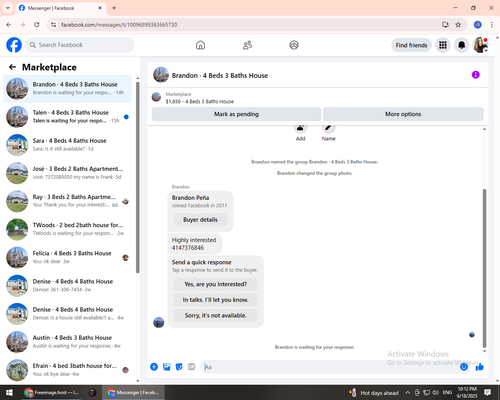This screenshot has width=500, height=400.
Task: Send a thumbs up like
Action: pos(480,367)
